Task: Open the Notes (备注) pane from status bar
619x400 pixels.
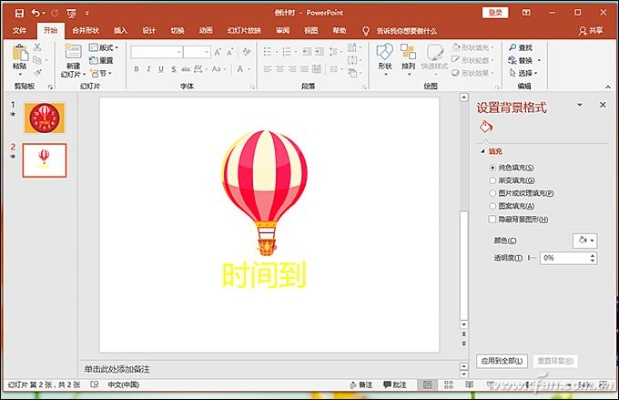Action: (361, 384)
